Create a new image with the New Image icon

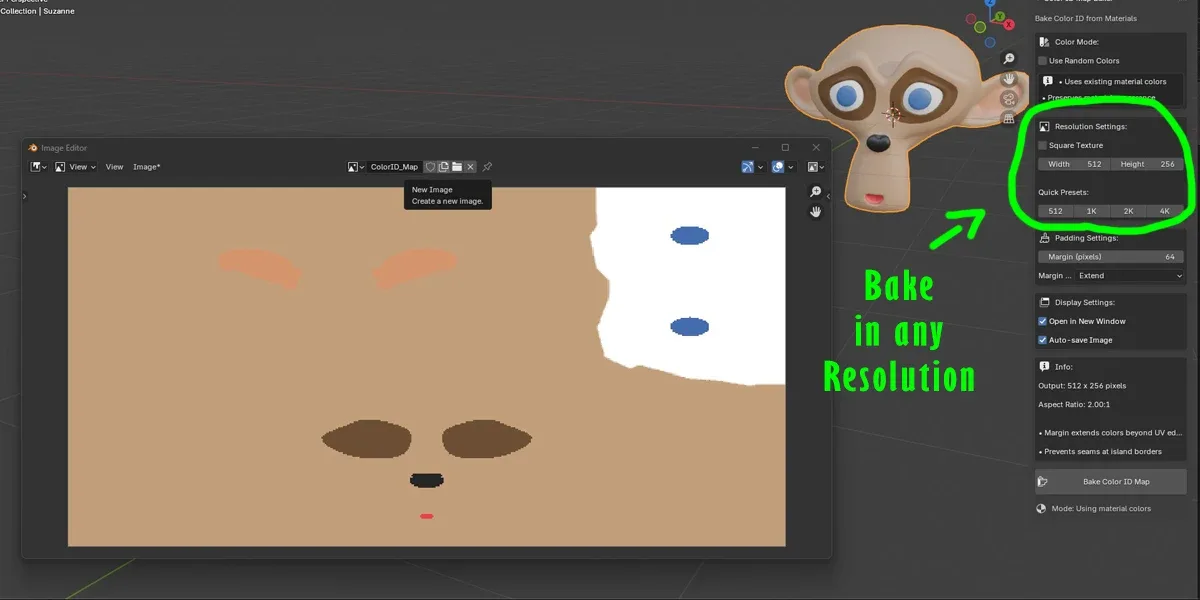(x=443, y=167)
